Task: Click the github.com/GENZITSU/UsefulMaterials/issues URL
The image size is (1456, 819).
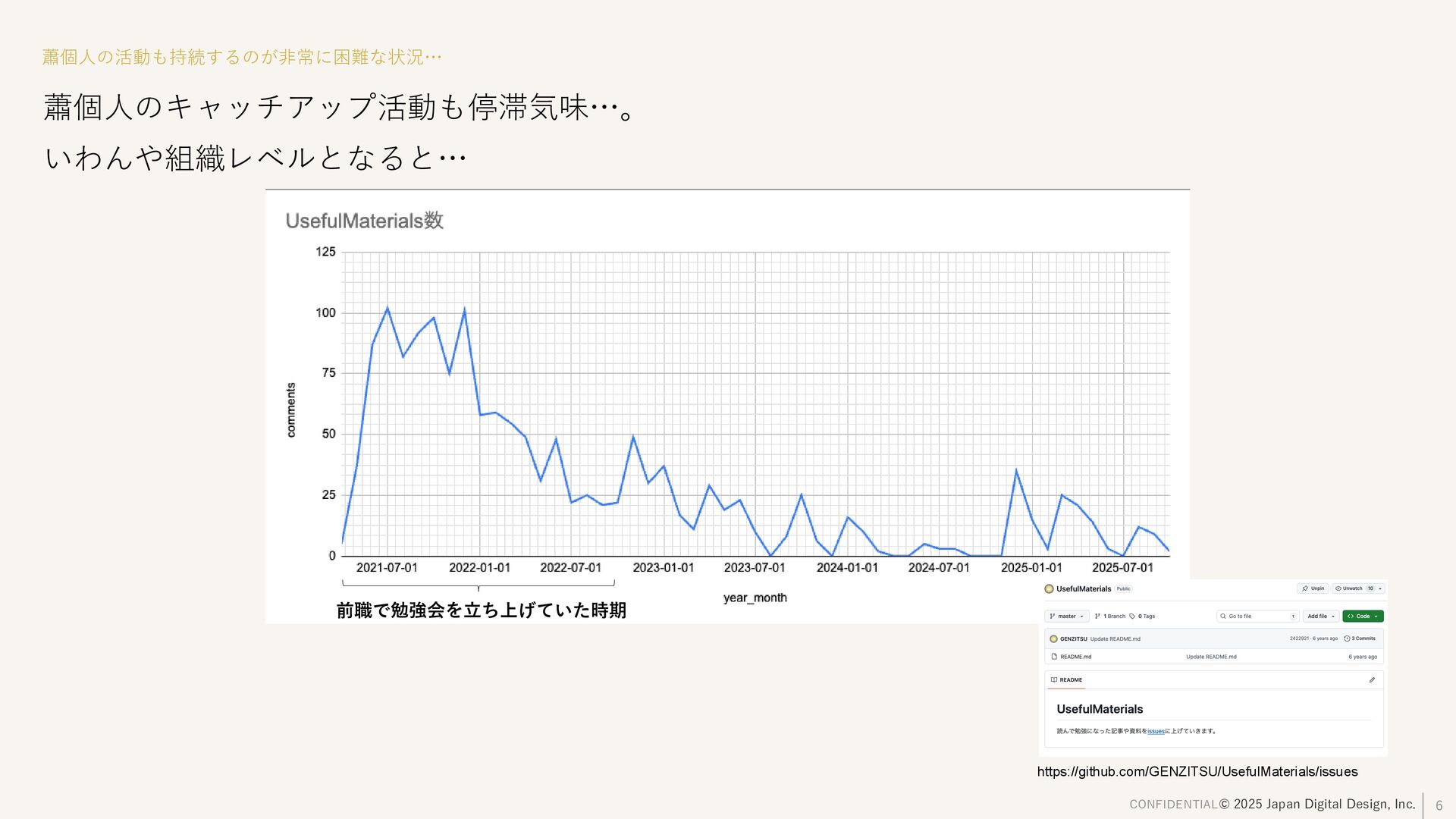Action: 1197,771
